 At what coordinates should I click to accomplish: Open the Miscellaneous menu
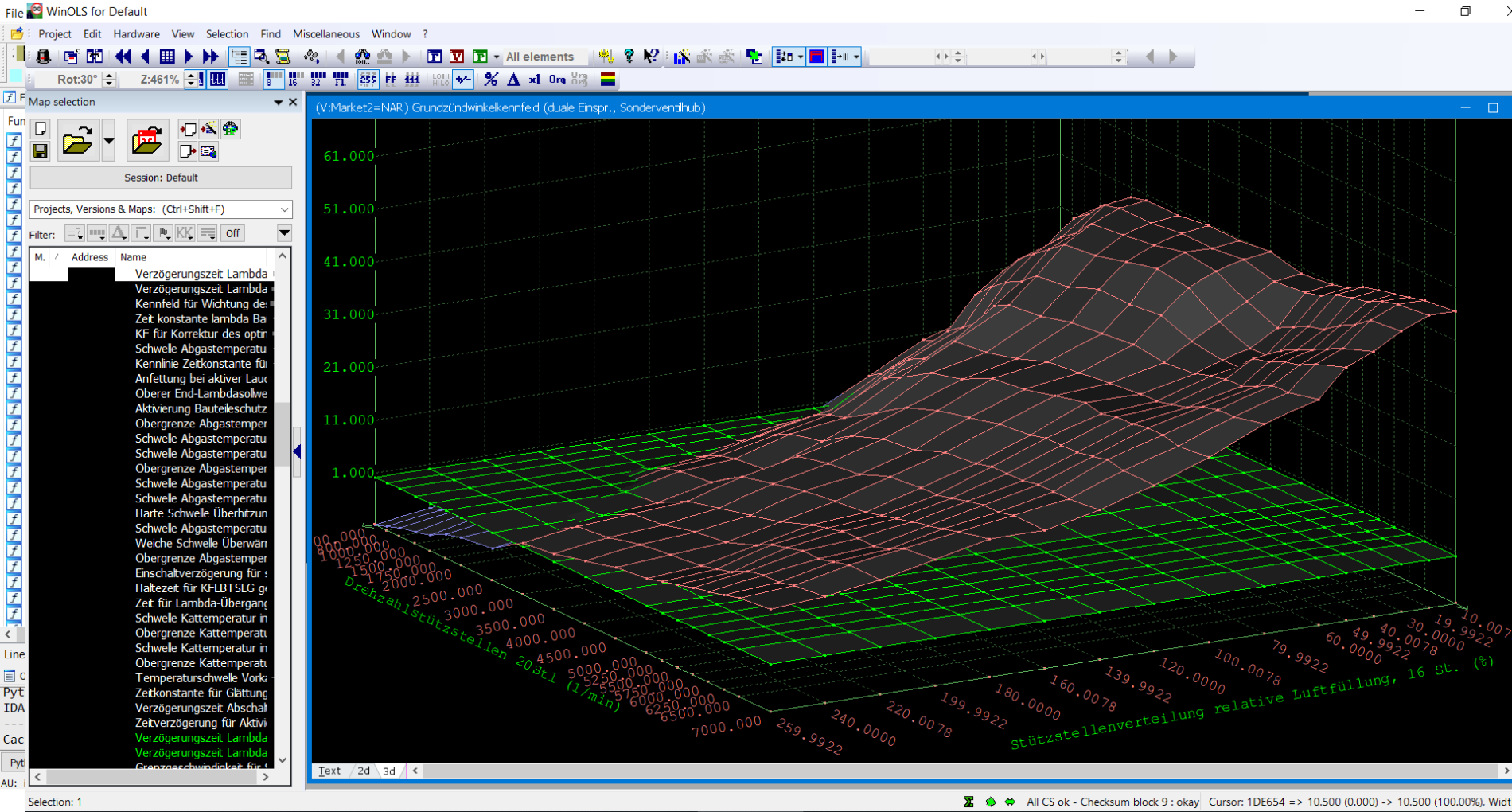click(x=326, y=34)
